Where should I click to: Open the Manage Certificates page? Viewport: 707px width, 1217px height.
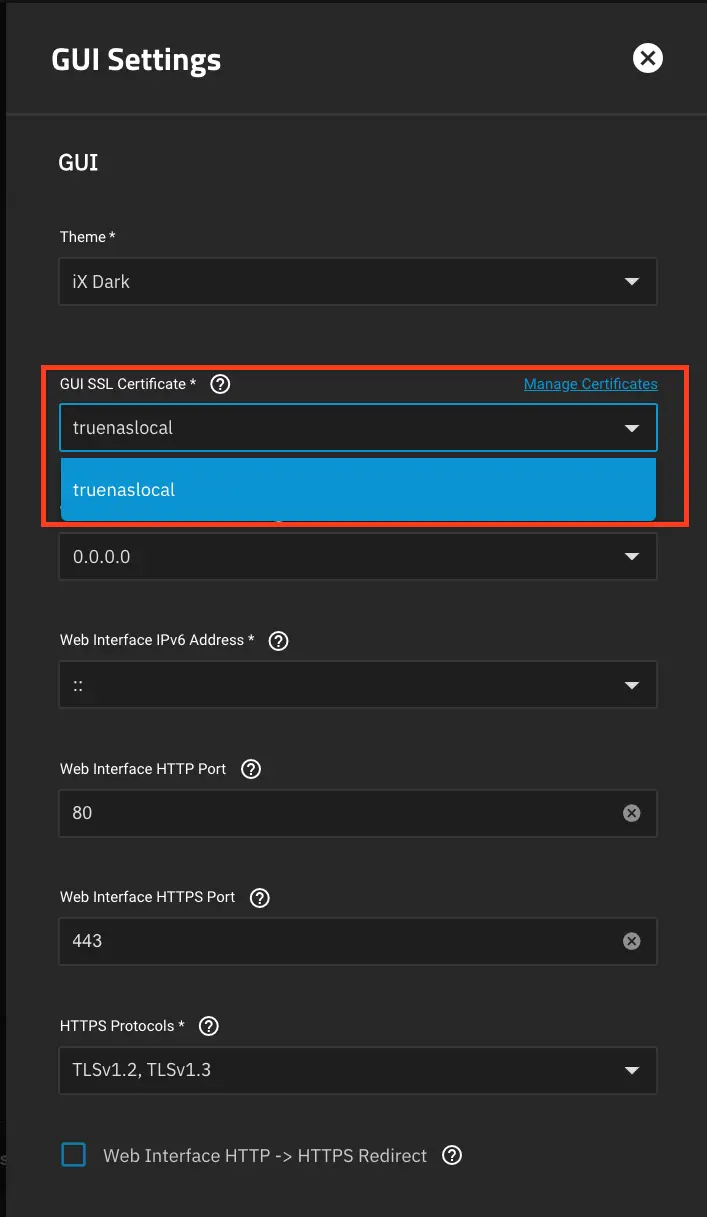[x=590, y=383]
